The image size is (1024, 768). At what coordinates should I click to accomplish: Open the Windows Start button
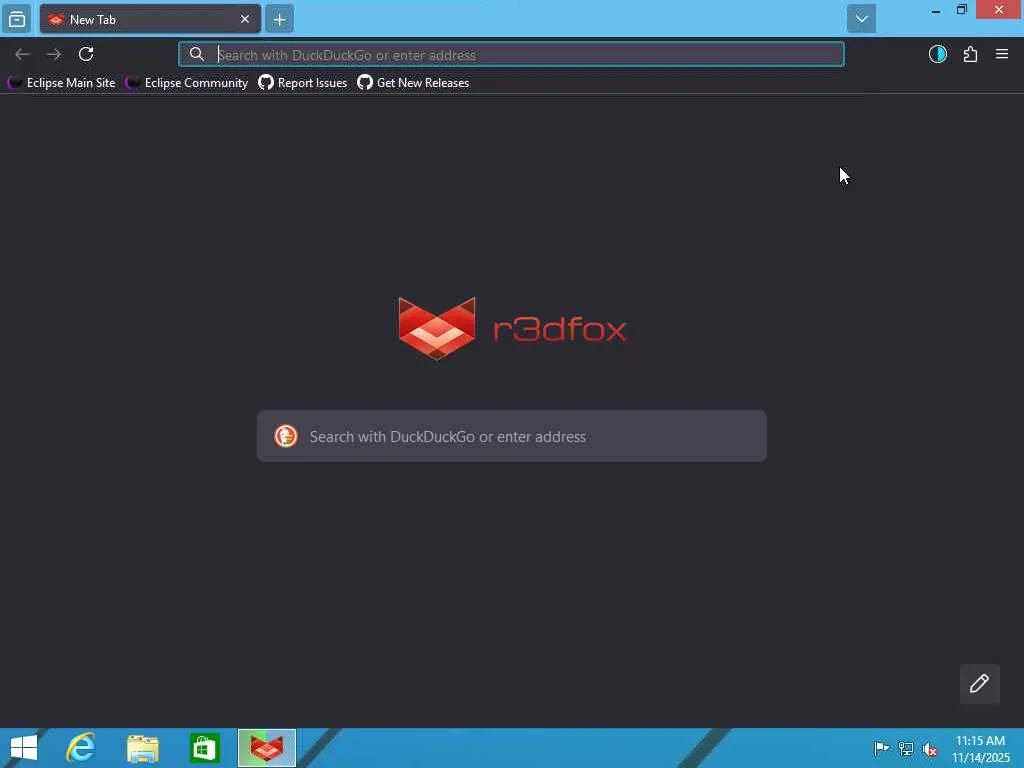24,748
